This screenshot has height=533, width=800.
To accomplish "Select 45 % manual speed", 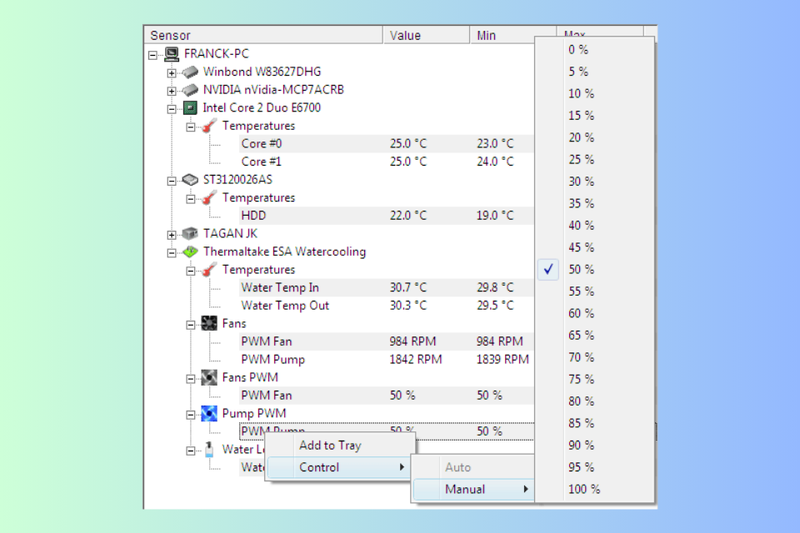I will [595, 247].
